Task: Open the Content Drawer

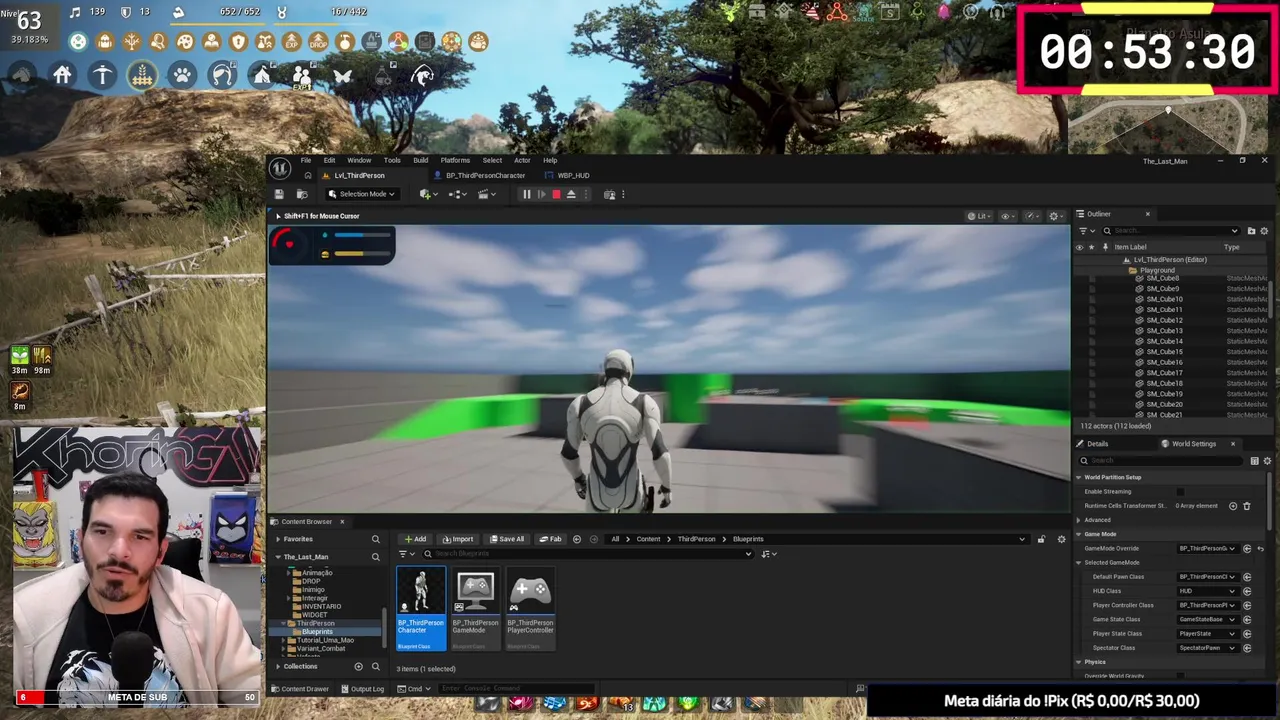Action: pyautogui.click(x=300, y=688)
